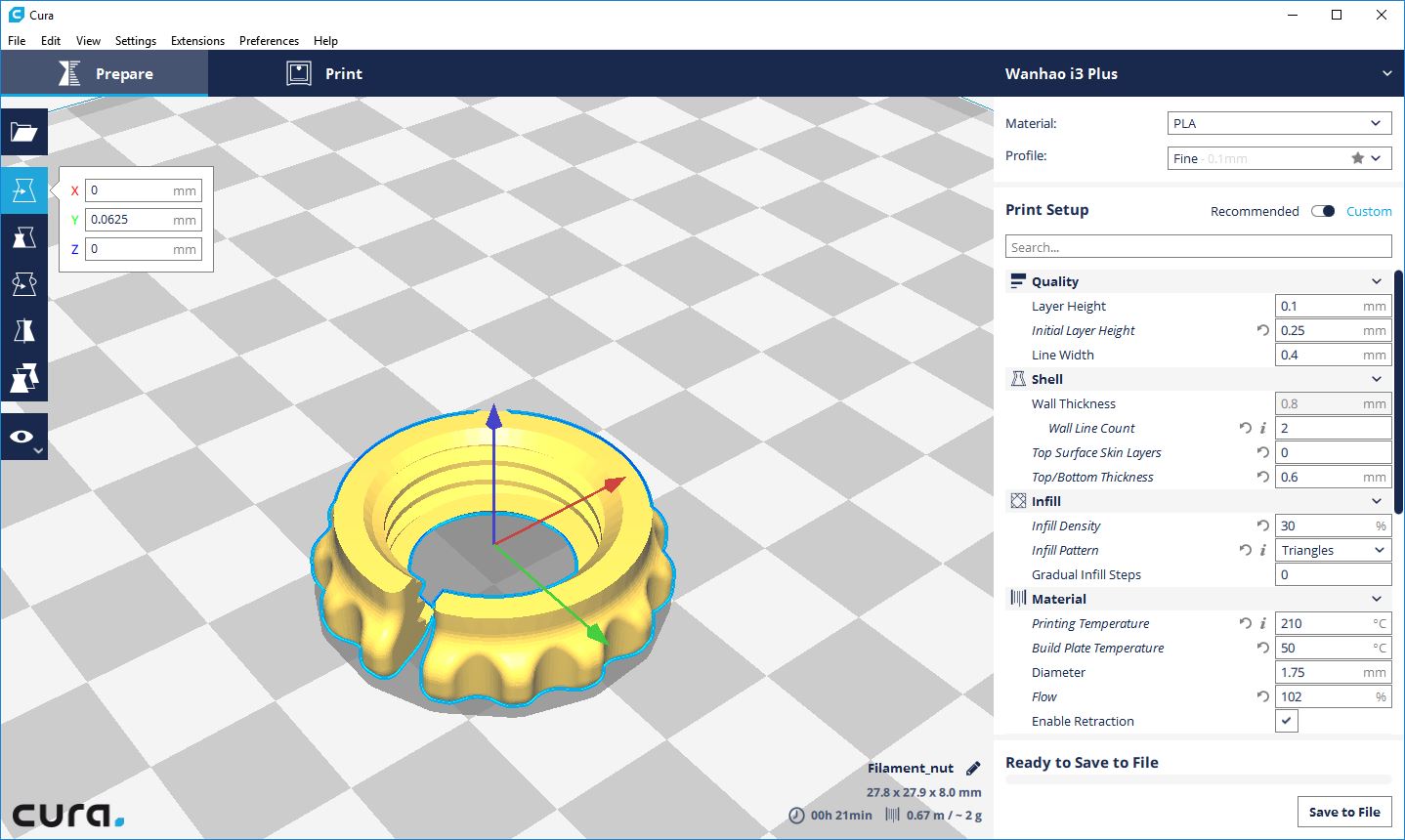Click the pencil icon beside Filament_nut
The width and height of the screenshot is (1405, 840).
pyautogui.click(x=973, y=768)
